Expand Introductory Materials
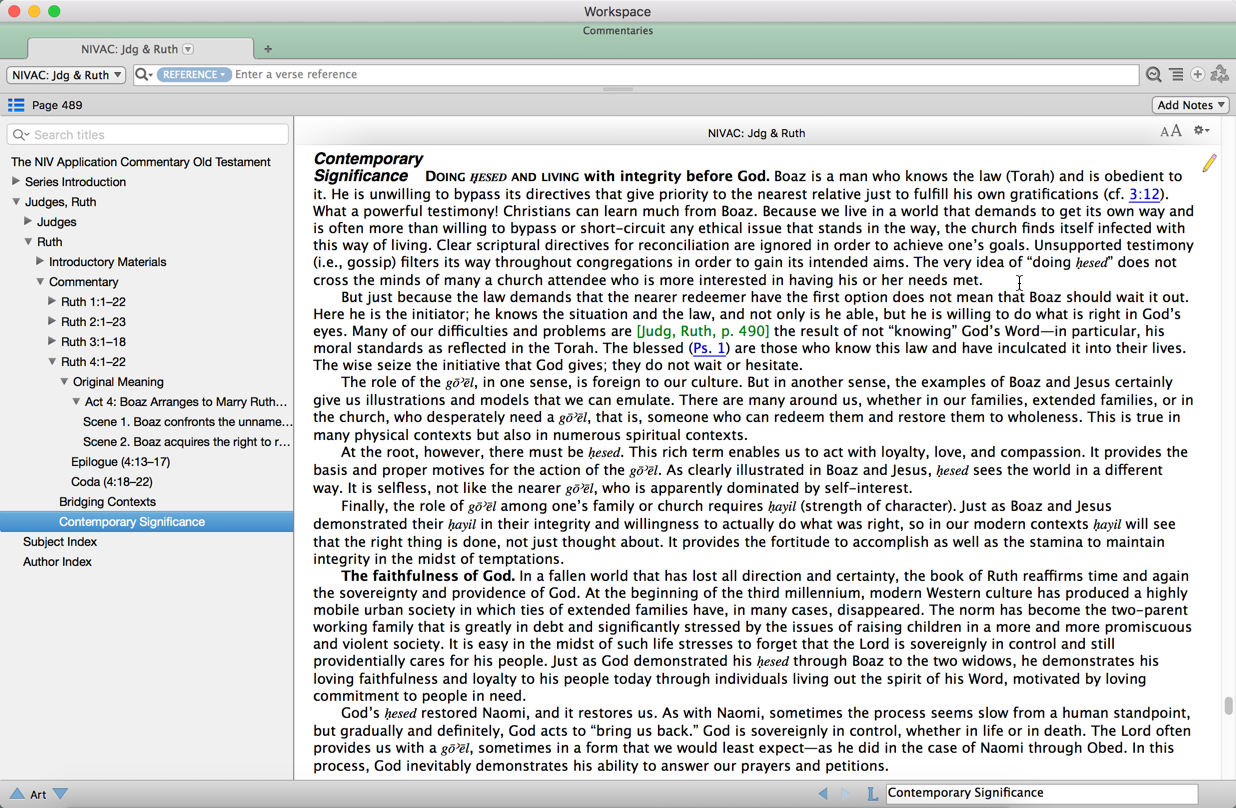The height and width of the screenshot is (808, 1236). point(40,262)
